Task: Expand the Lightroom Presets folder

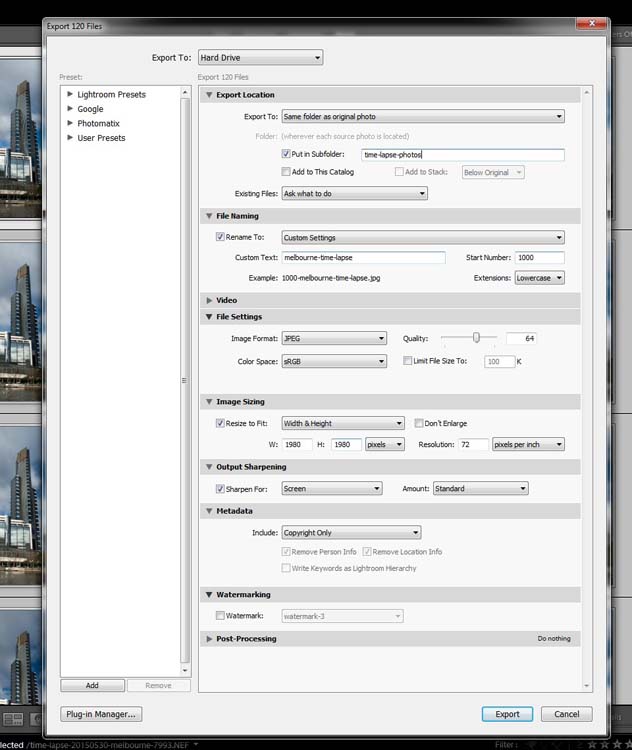Action: tap(70, 95)
